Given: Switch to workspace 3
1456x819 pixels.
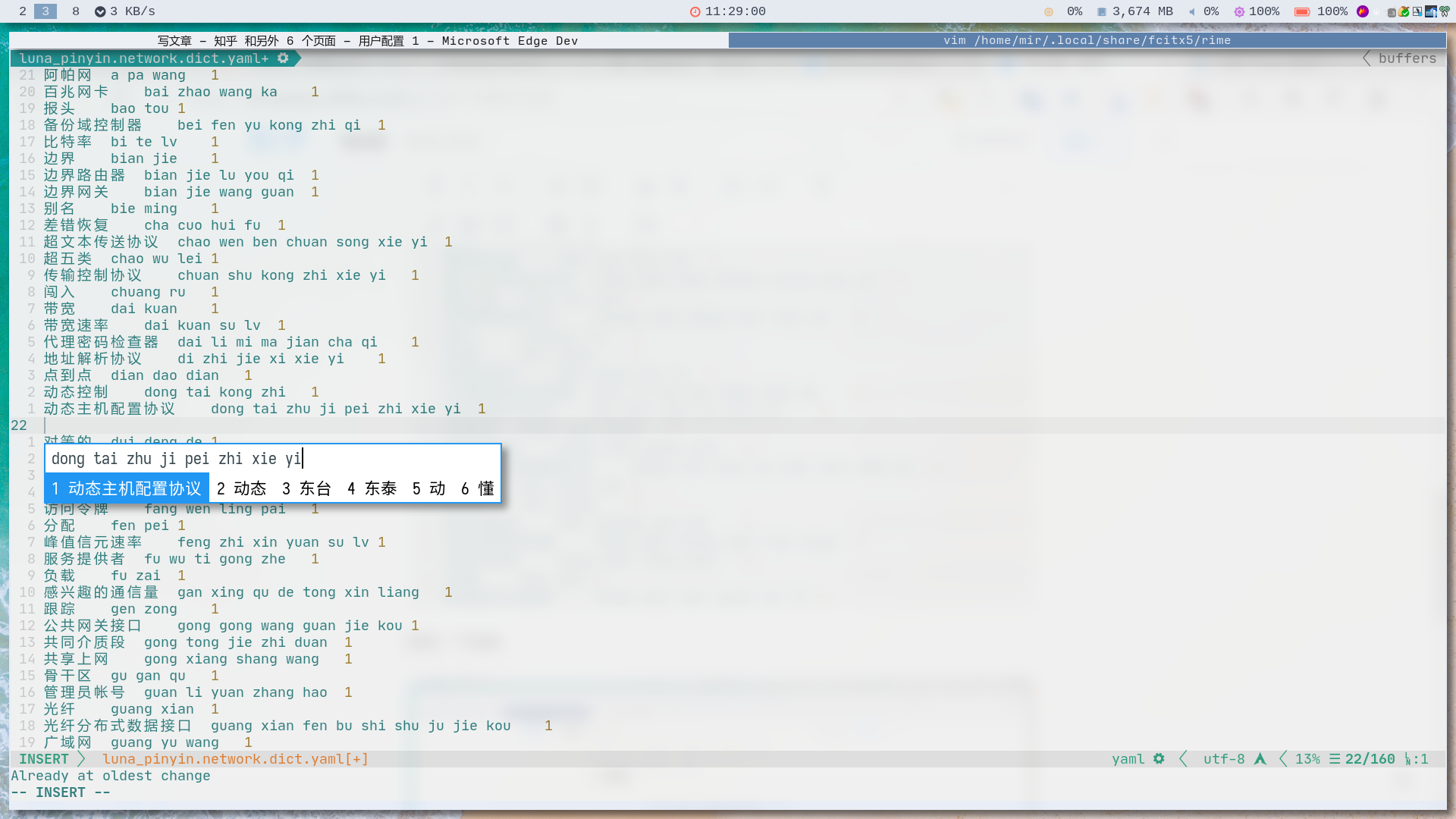Looking at the screenshot, I should tap(45, 11).
